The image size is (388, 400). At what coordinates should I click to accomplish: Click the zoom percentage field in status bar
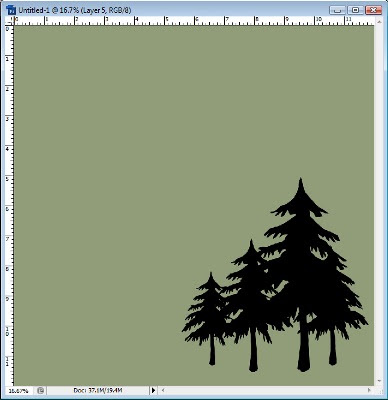18,390
